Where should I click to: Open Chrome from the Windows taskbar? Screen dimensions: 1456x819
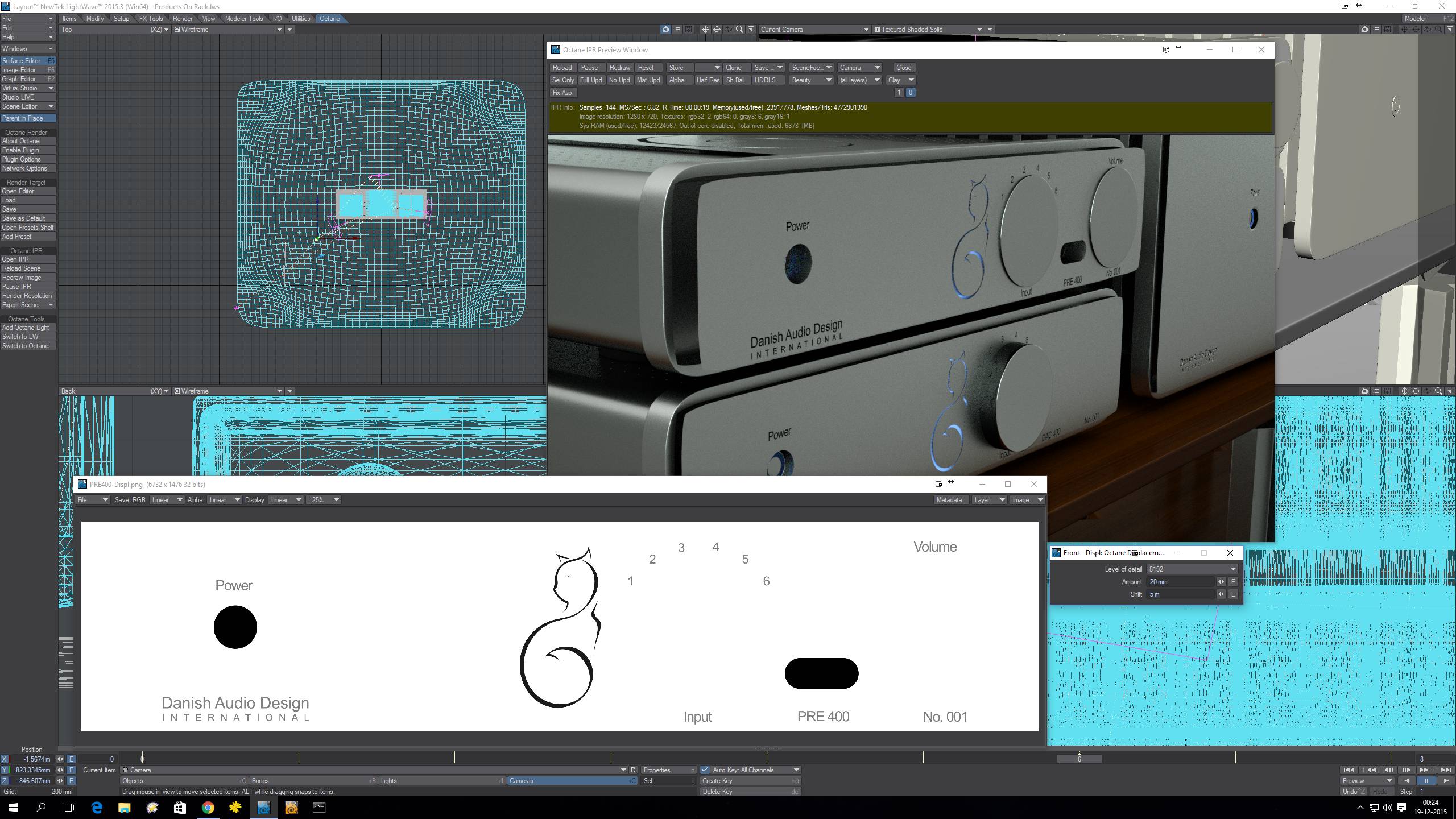click(x=208, y=808)
